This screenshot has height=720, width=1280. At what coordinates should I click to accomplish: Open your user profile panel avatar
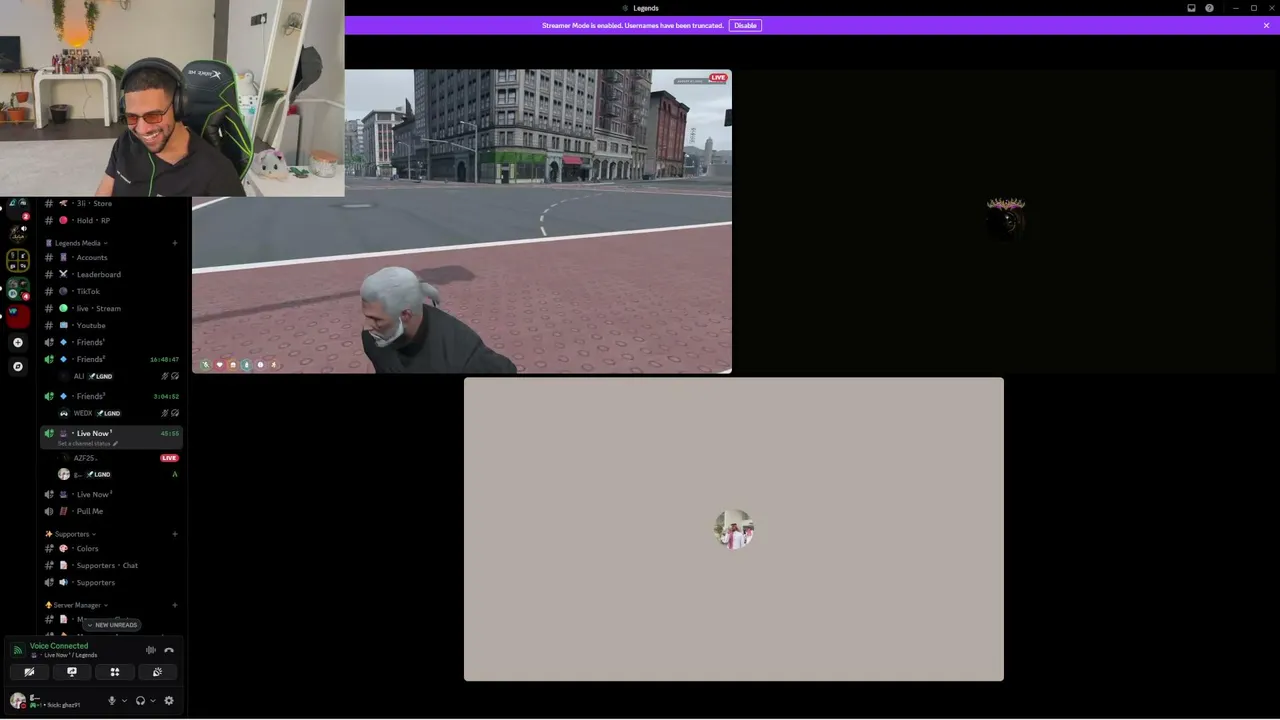(17, 701)
